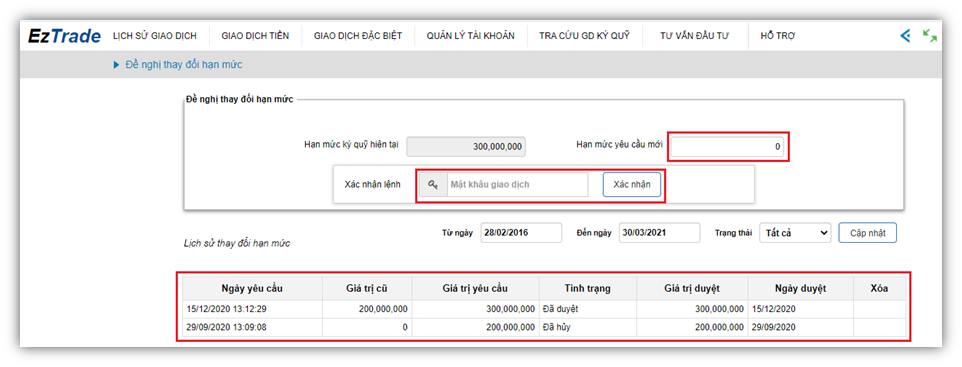This screenshot has width=962, height=367.
Task: Click the Giá trị duyệt column header
Action: tap(692, 288)
